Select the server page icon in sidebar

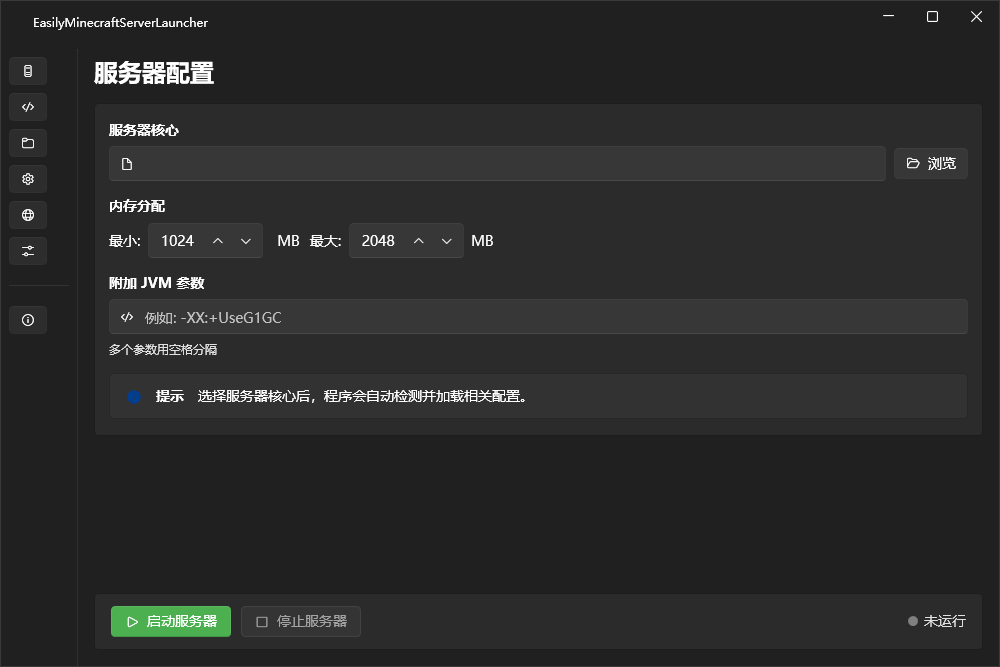tap(28, 70)
